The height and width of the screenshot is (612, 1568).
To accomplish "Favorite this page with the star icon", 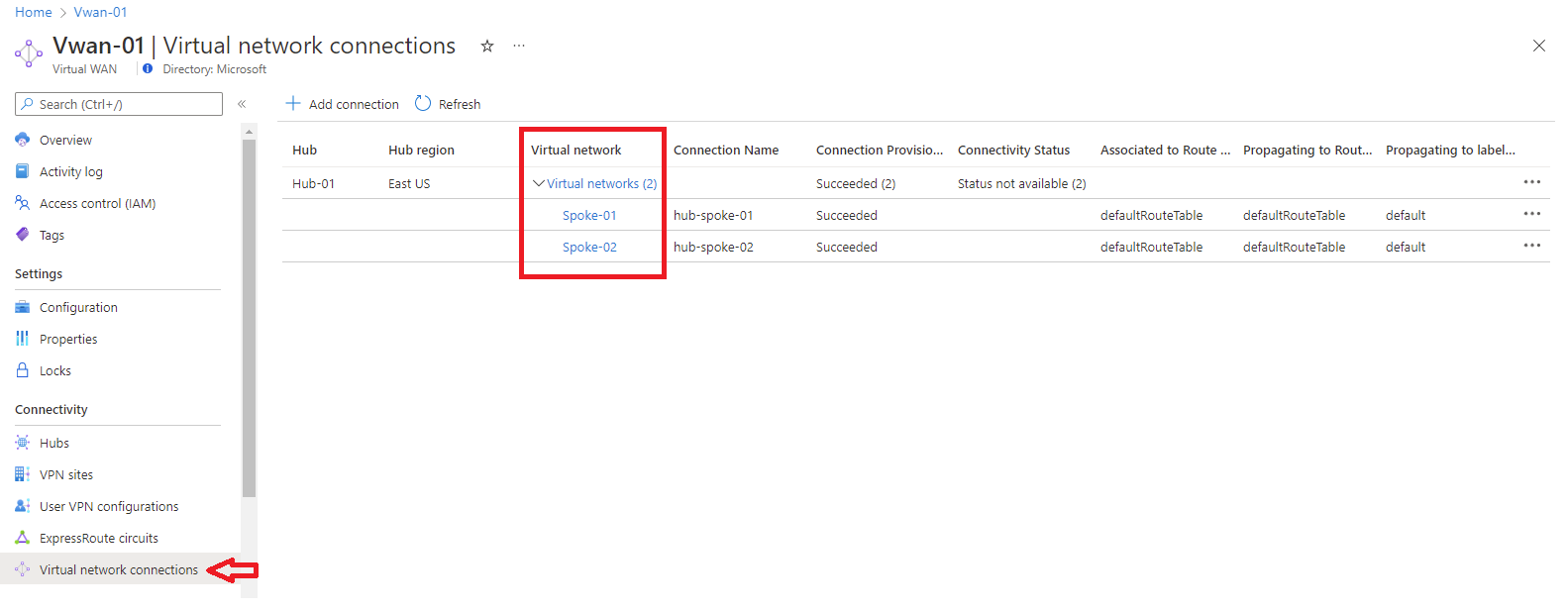I will coord(487,46).
